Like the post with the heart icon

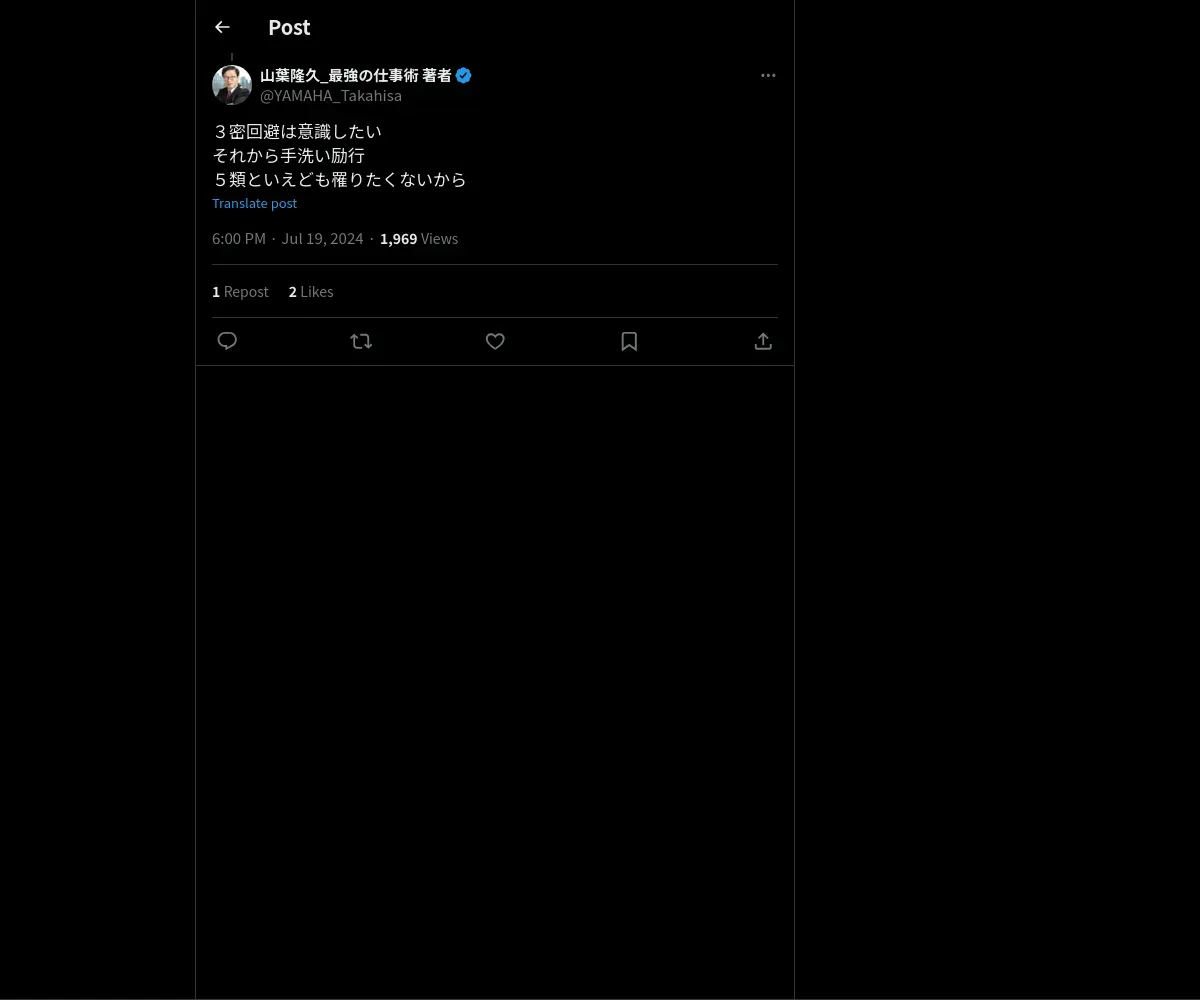click(x=495, y=341)
